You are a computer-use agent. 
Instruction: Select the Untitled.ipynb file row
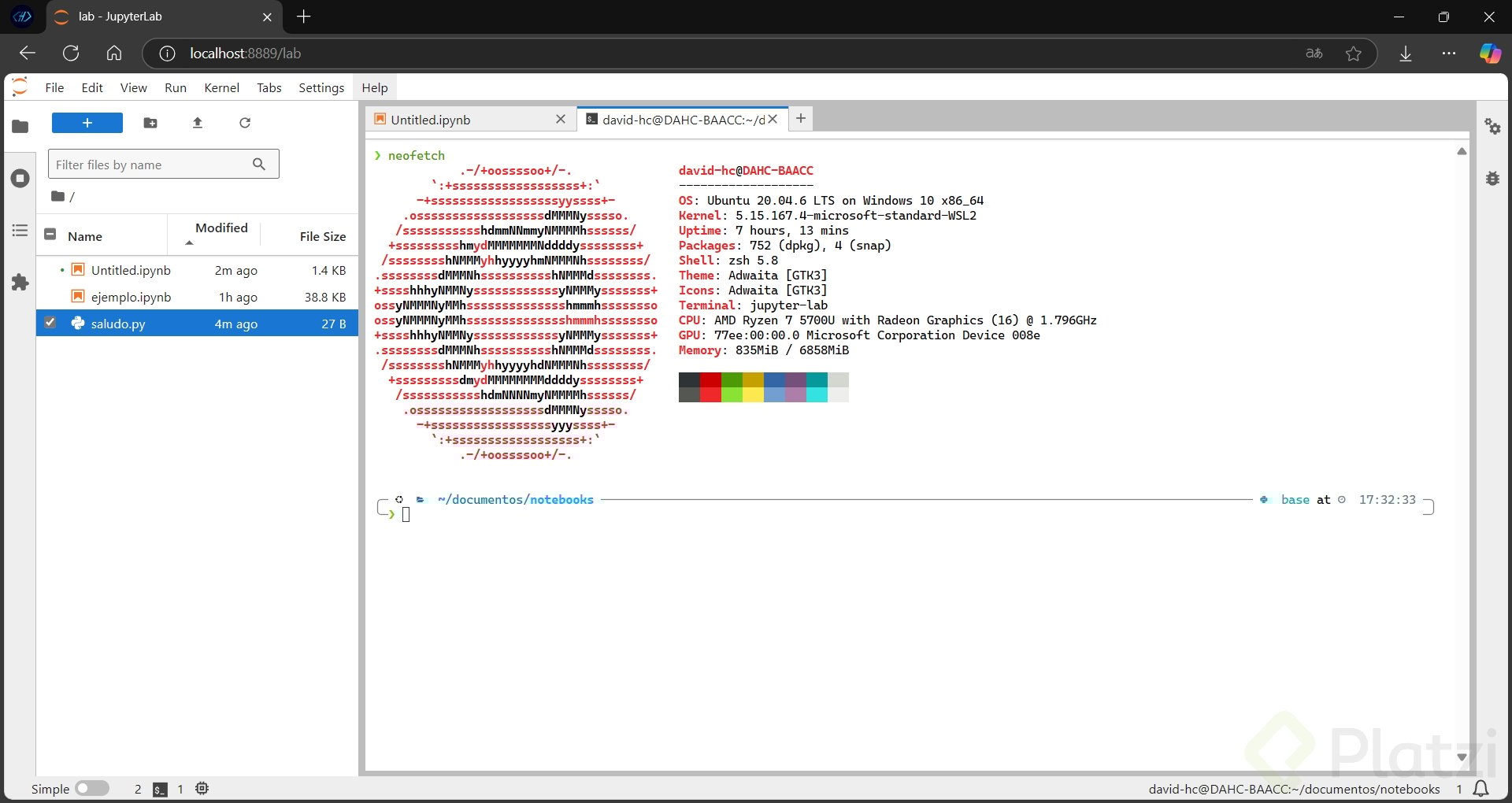(197, 270)
